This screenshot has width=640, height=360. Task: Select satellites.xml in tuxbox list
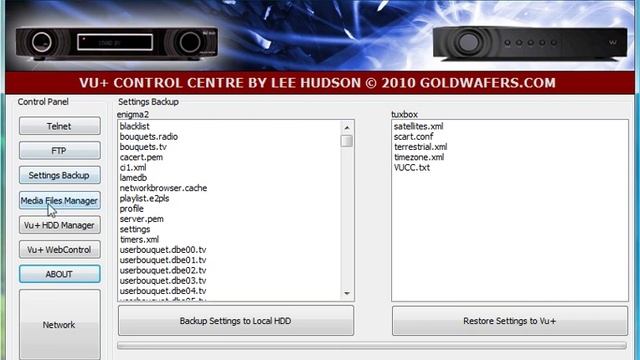pos(419,126)
